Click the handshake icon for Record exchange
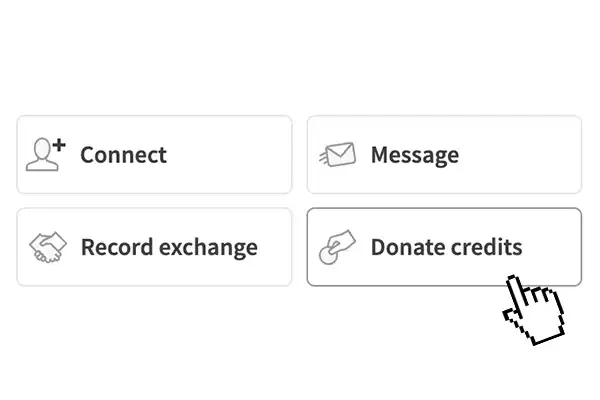This screenshot has height=400, width=600. tap(47, 247)
